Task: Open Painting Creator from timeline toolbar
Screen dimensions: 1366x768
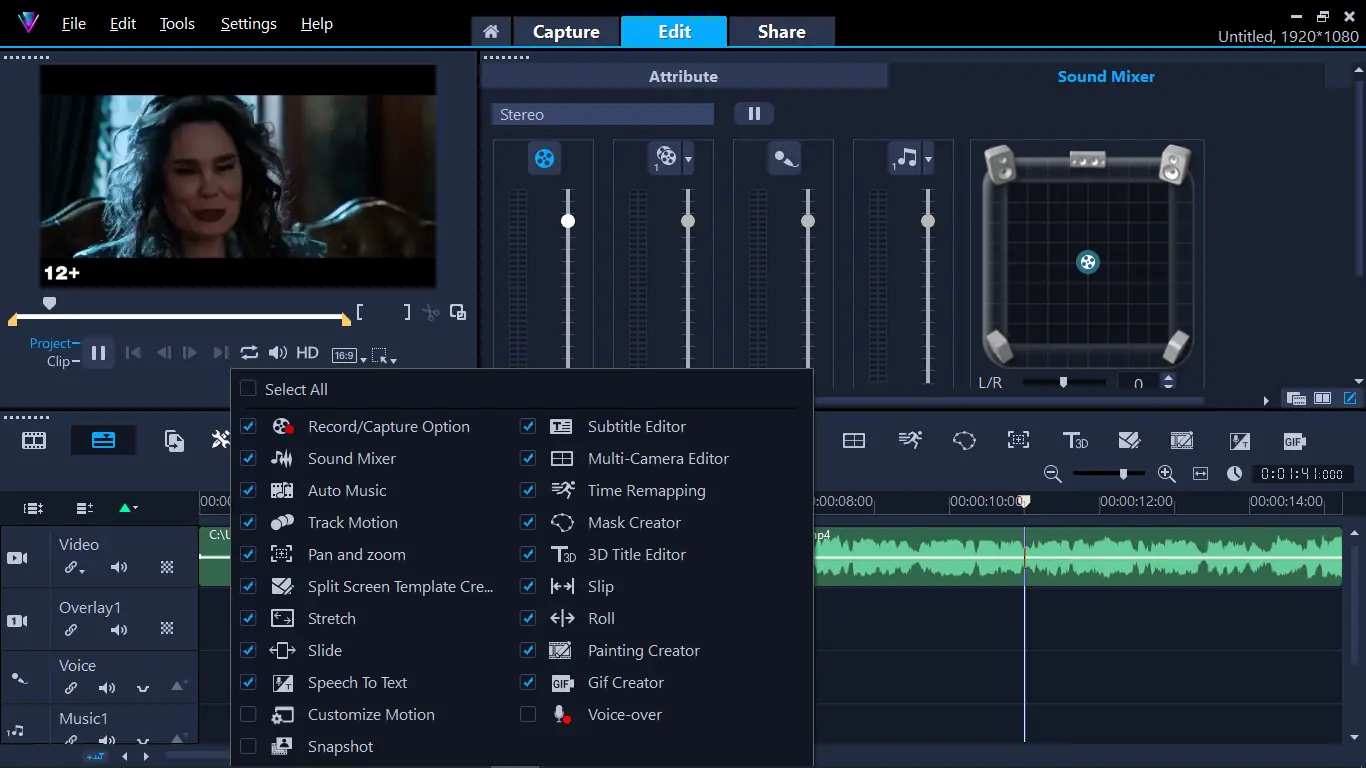Action: (1182, 440)
